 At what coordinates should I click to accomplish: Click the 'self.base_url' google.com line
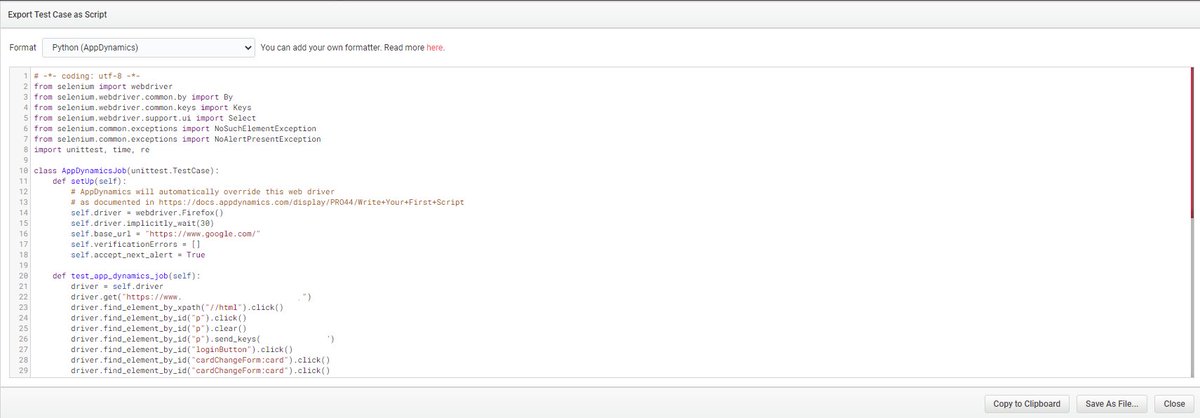point(166,232)
